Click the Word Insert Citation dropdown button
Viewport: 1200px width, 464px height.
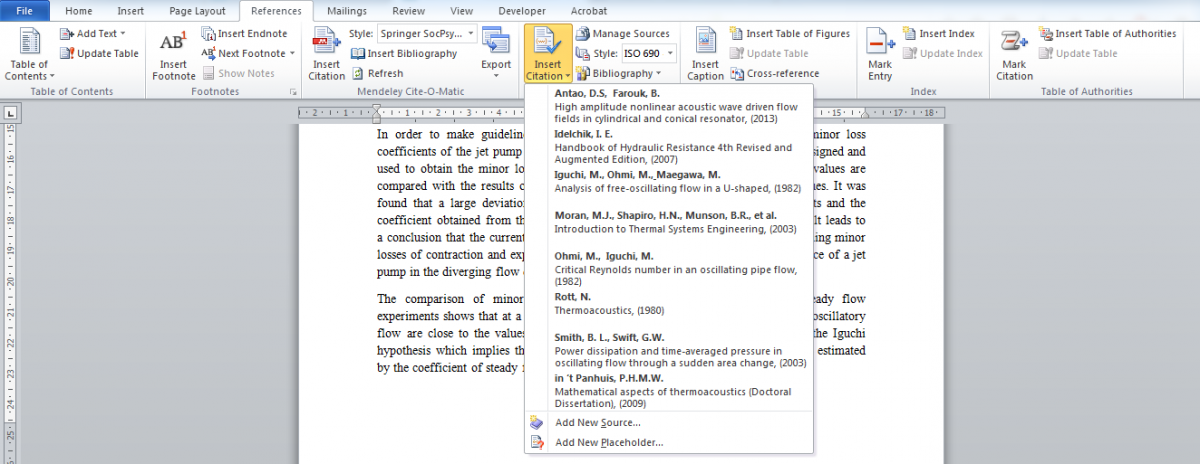tap(548, 54)
